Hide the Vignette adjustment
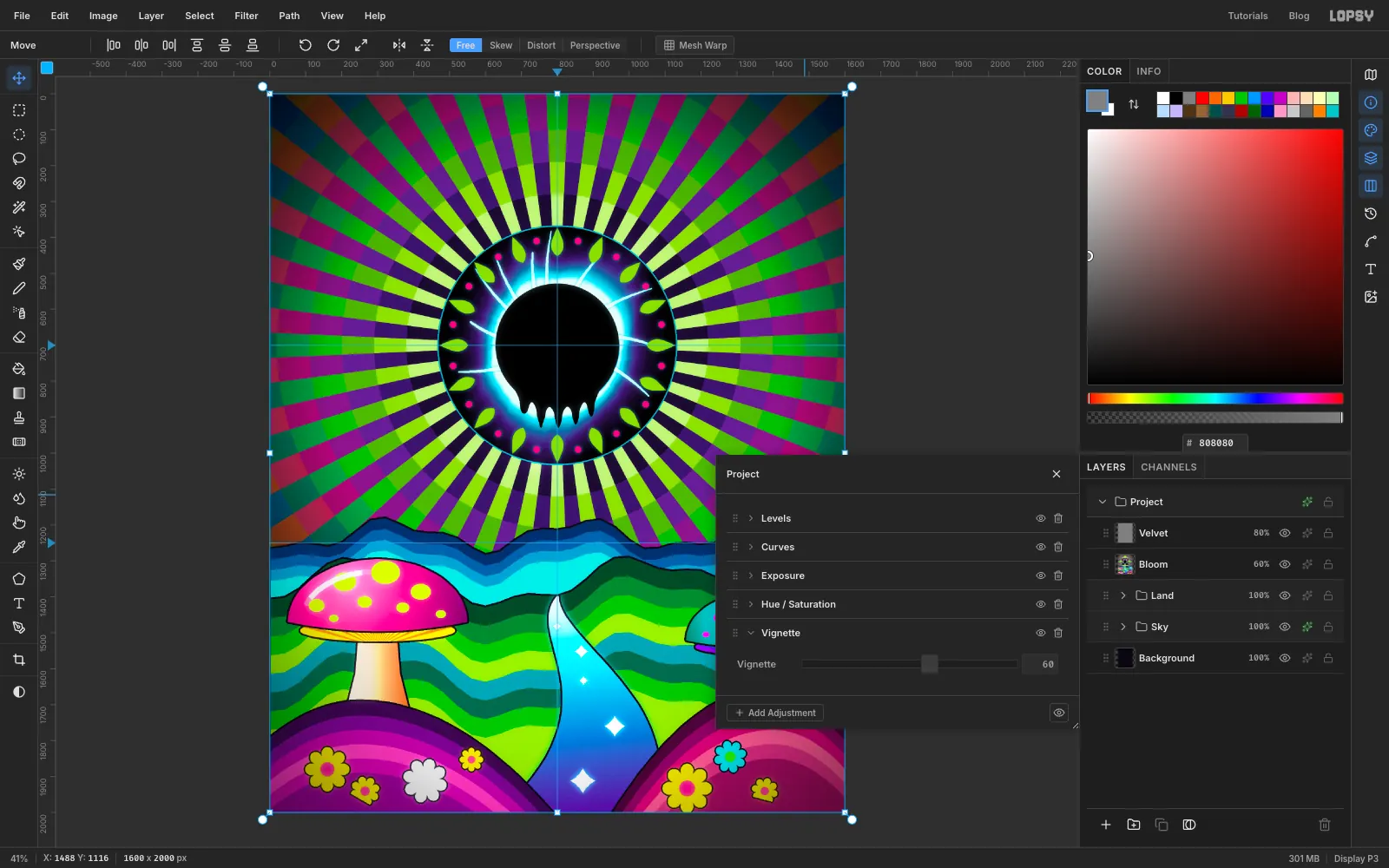The width and height of the screenshot is (1389, 868). (1040, 633)
